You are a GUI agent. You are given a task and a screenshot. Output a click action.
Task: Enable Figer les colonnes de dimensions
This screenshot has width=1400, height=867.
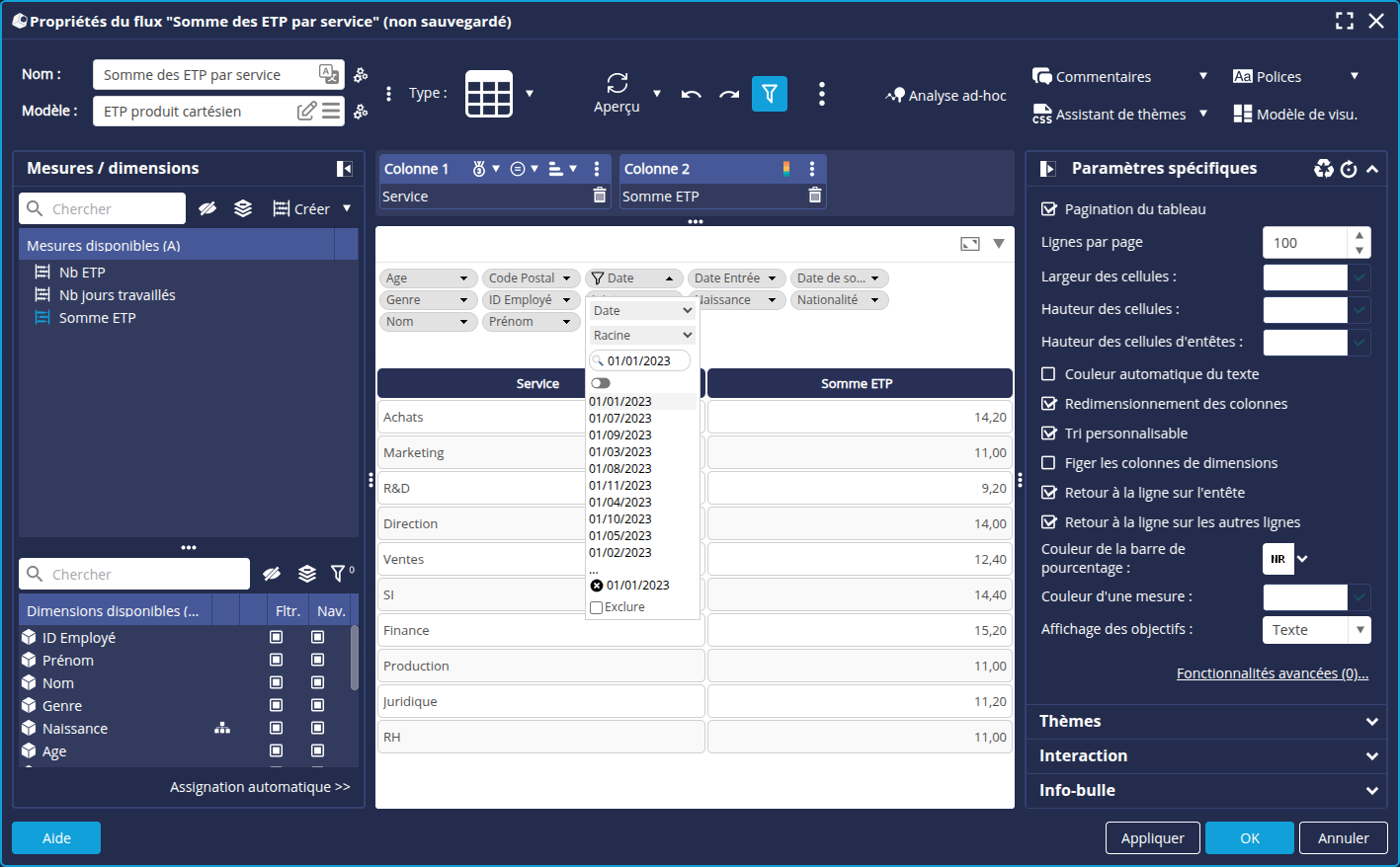(x=1049, y=463)
